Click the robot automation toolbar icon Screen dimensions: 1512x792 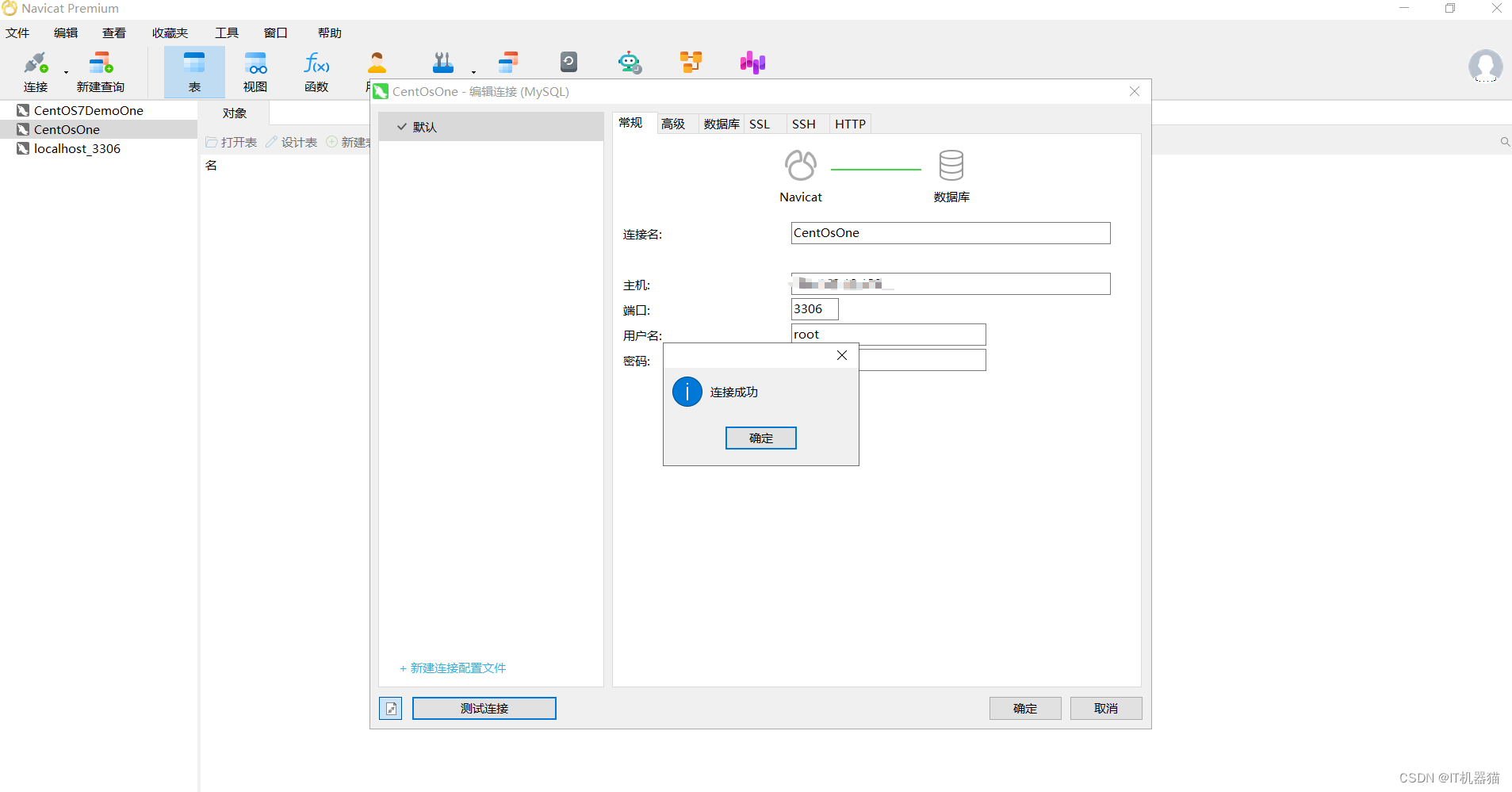click(630, 63)
